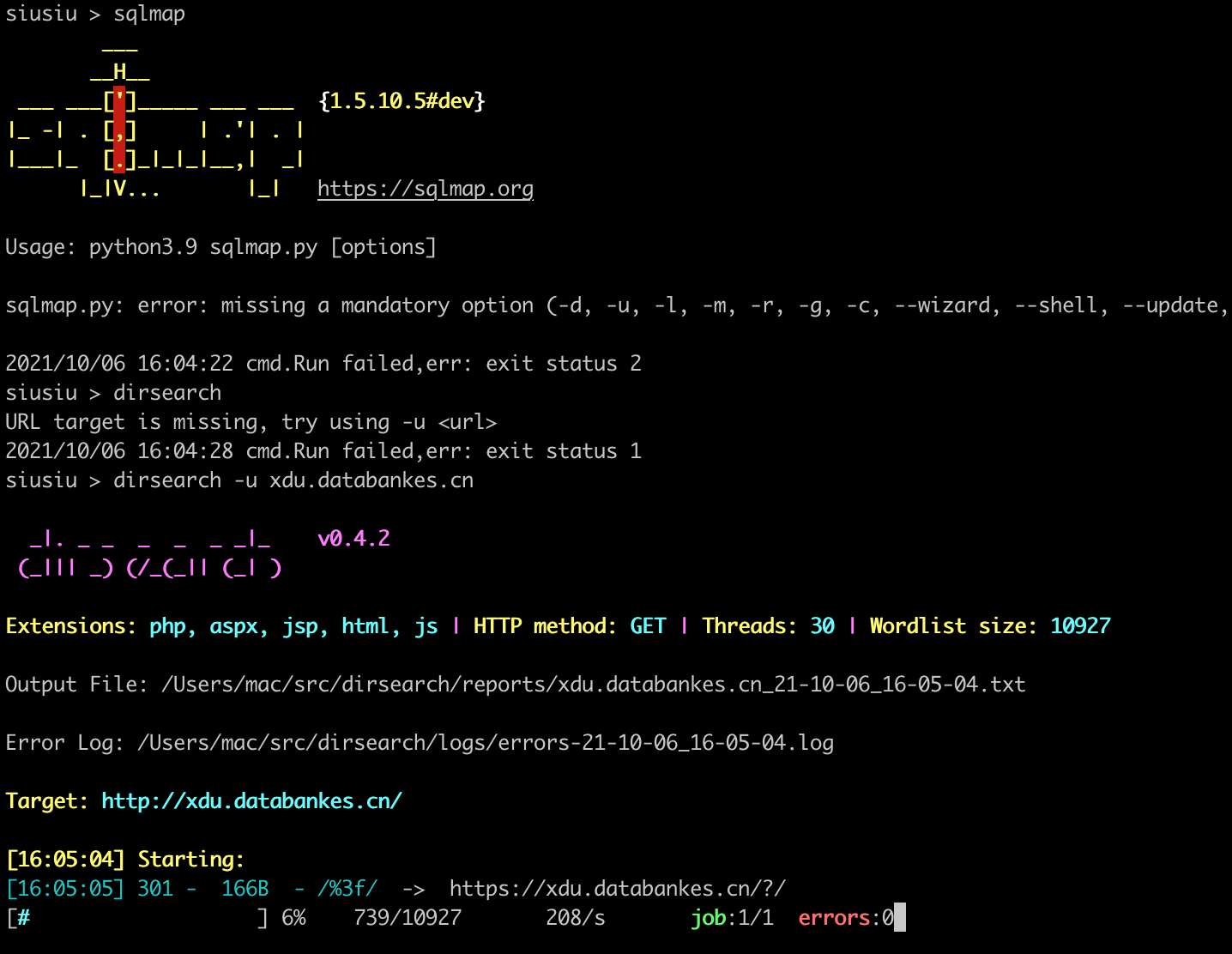Click the sqlmap version {1.5.10.5#dev} label
This screenshot has height=954, width=1232.
coord(402,100)
